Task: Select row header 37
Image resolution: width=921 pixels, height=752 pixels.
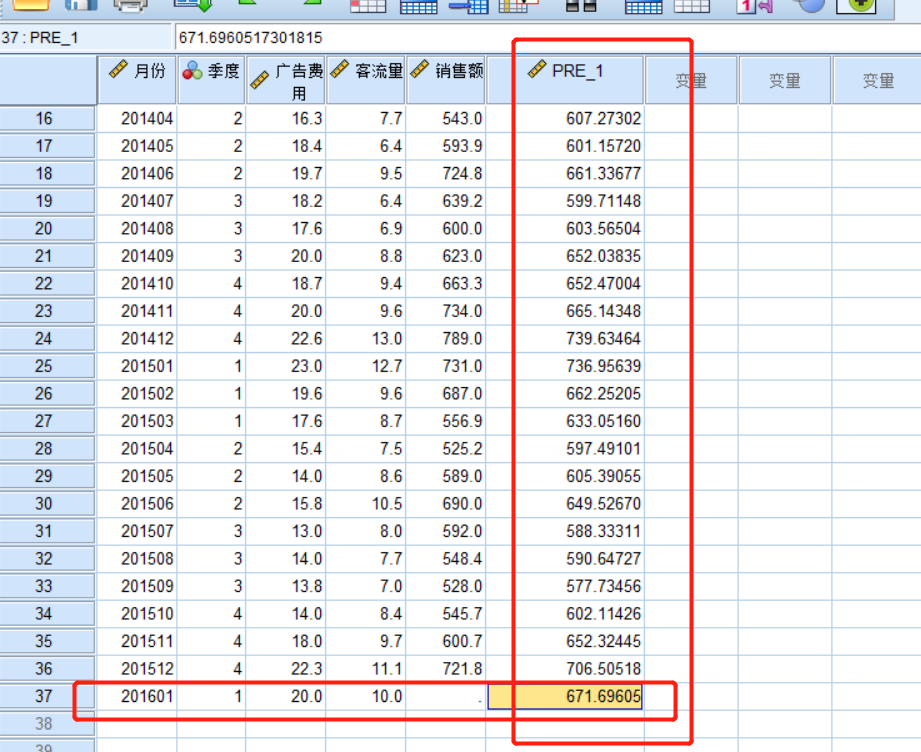Action: (47, 696)
